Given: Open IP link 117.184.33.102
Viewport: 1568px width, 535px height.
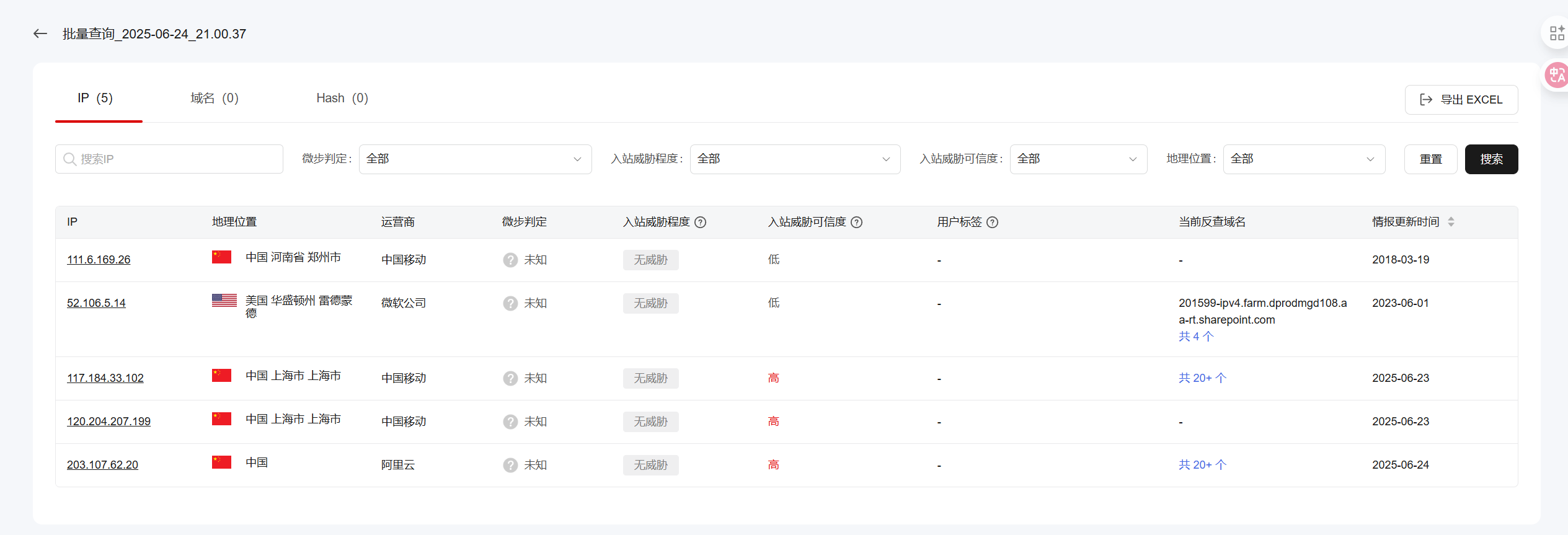Looking at the screenshot, I should click(105, 378).
